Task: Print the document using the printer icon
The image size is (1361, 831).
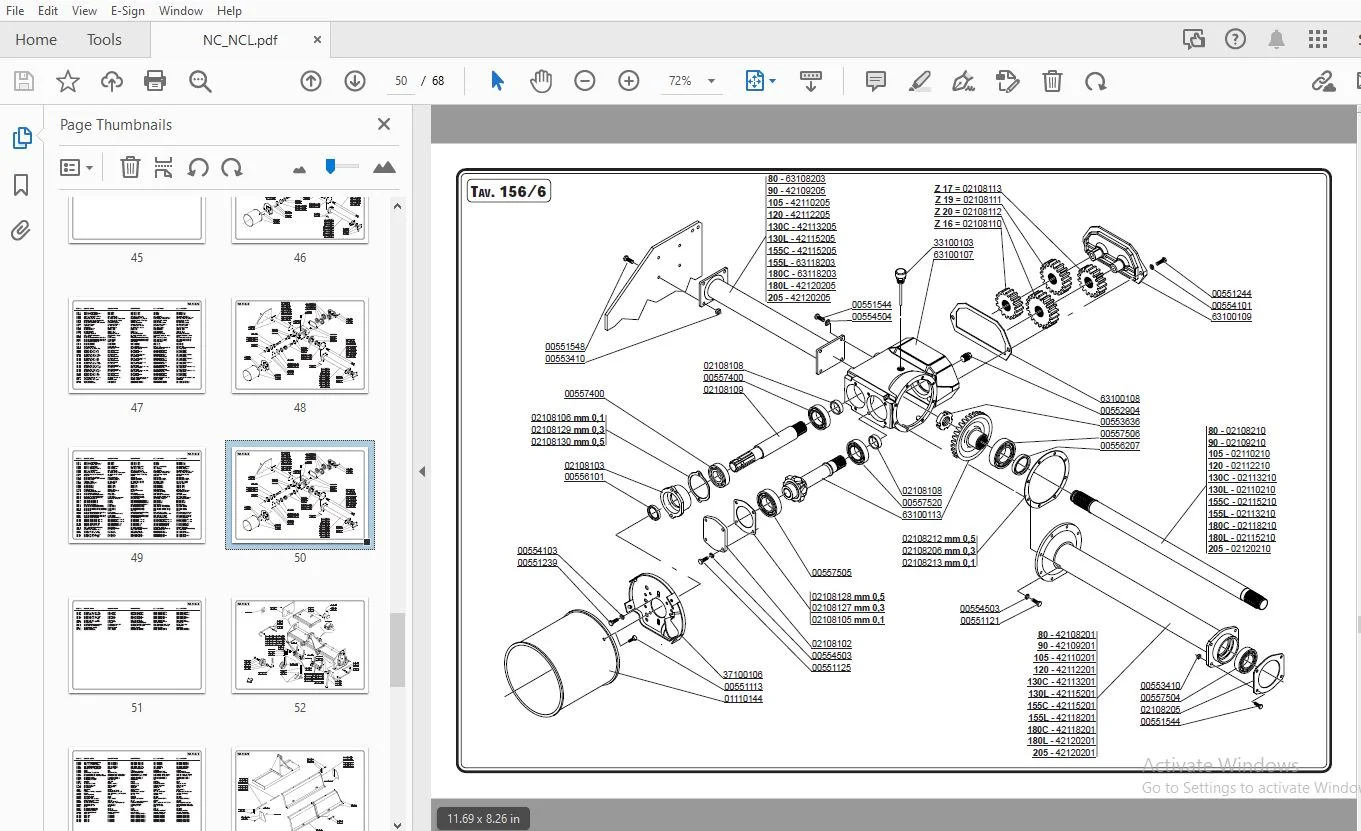Action: (x=155, y=81)
